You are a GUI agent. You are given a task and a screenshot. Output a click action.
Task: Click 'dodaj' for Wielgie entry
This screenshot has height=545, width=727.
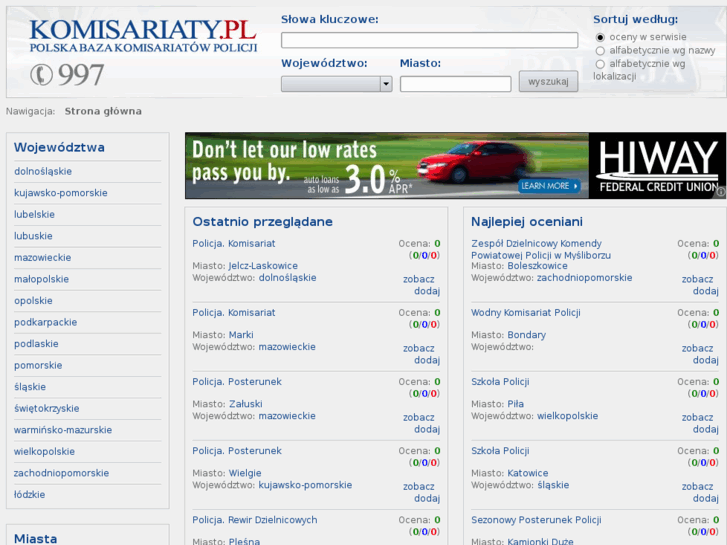(x=427, y=499)
